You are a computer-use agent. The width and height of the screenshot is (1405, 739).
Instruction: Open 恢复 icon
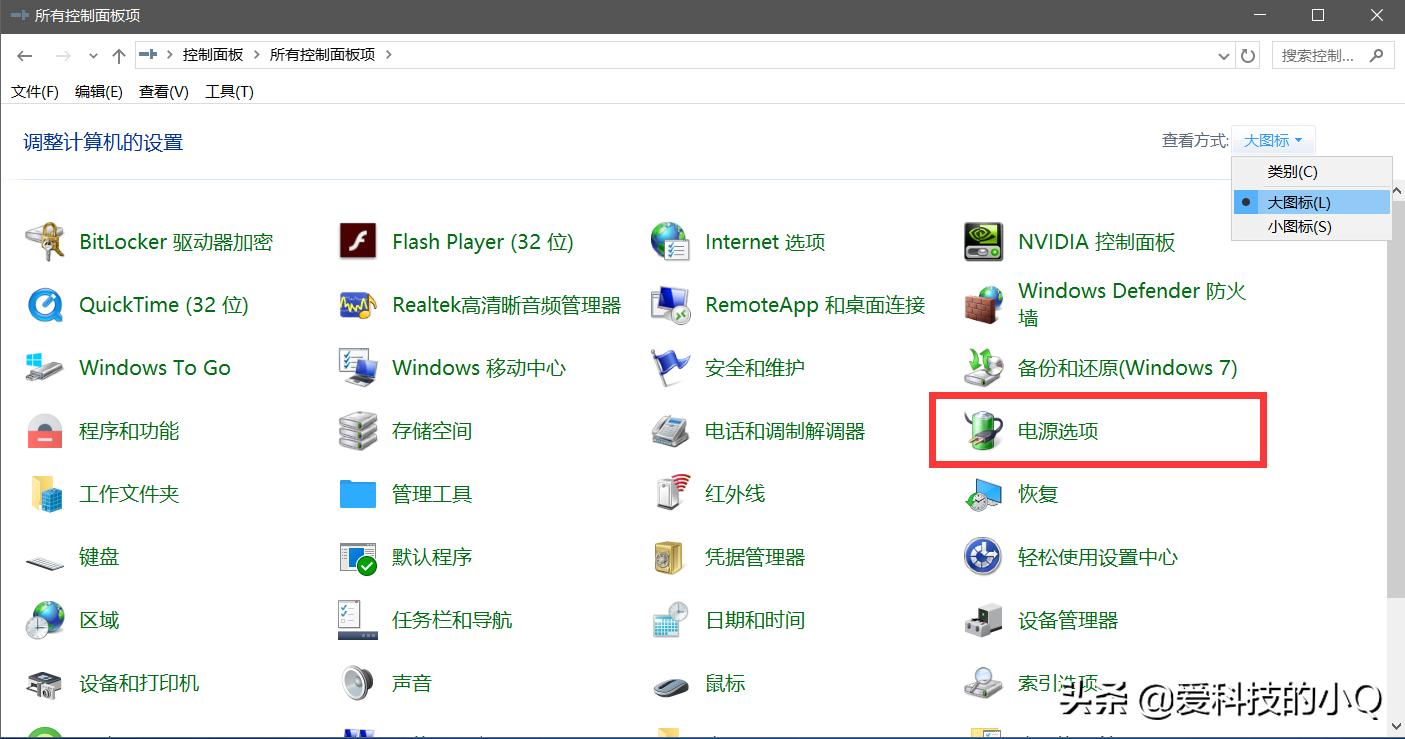point(983,494)
